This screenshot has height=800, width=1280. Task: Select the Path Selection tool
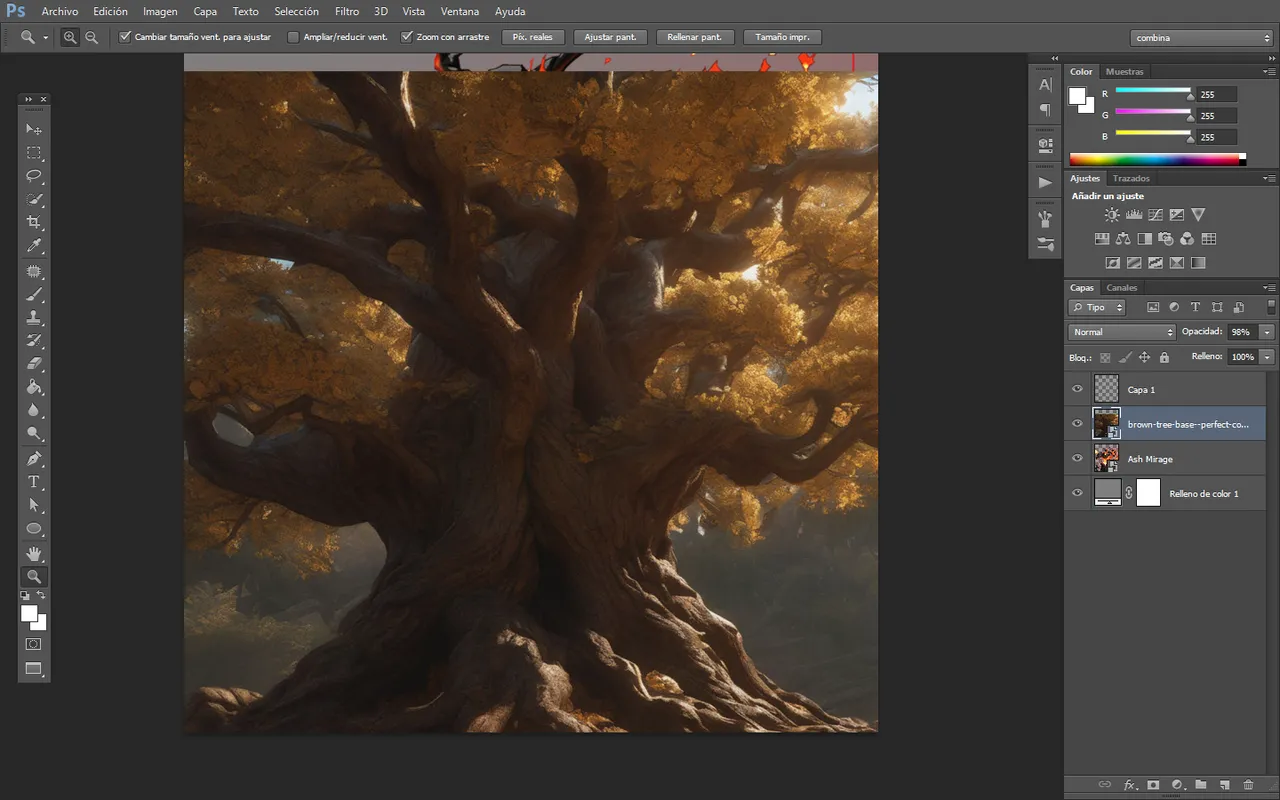click(34, 505)
